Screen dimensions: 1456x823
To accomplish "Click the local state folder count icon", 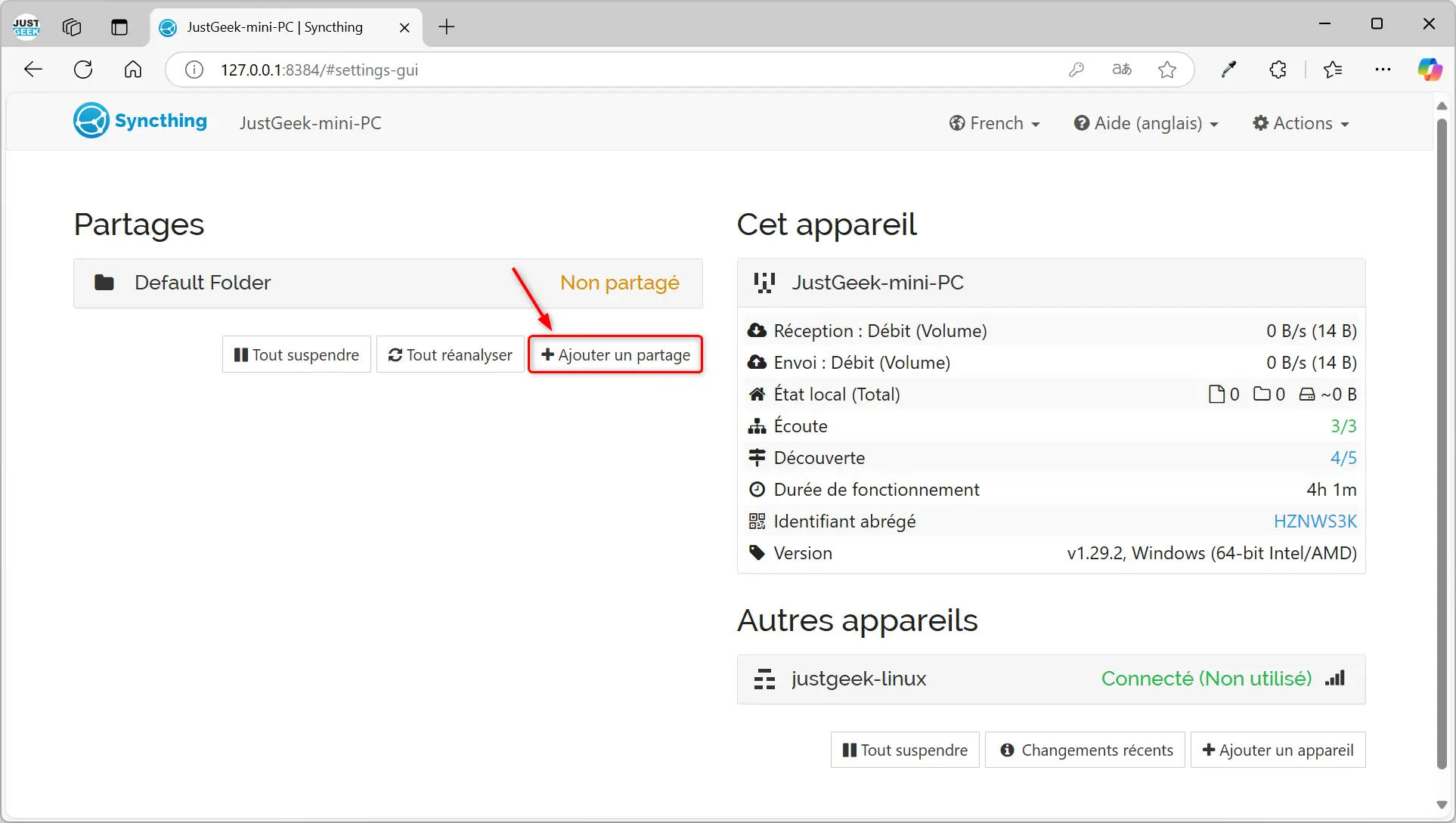I will [1262, 394].
